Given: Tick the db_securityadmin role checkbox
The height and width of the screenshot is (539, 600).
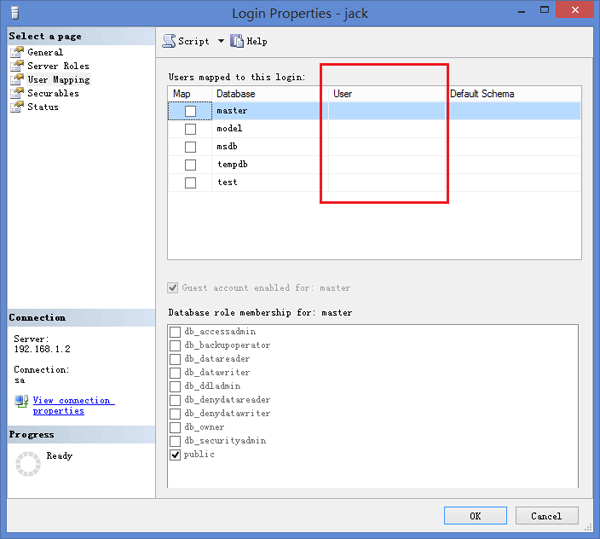Looking at the screenshot, I should click(x=175, y=441).
